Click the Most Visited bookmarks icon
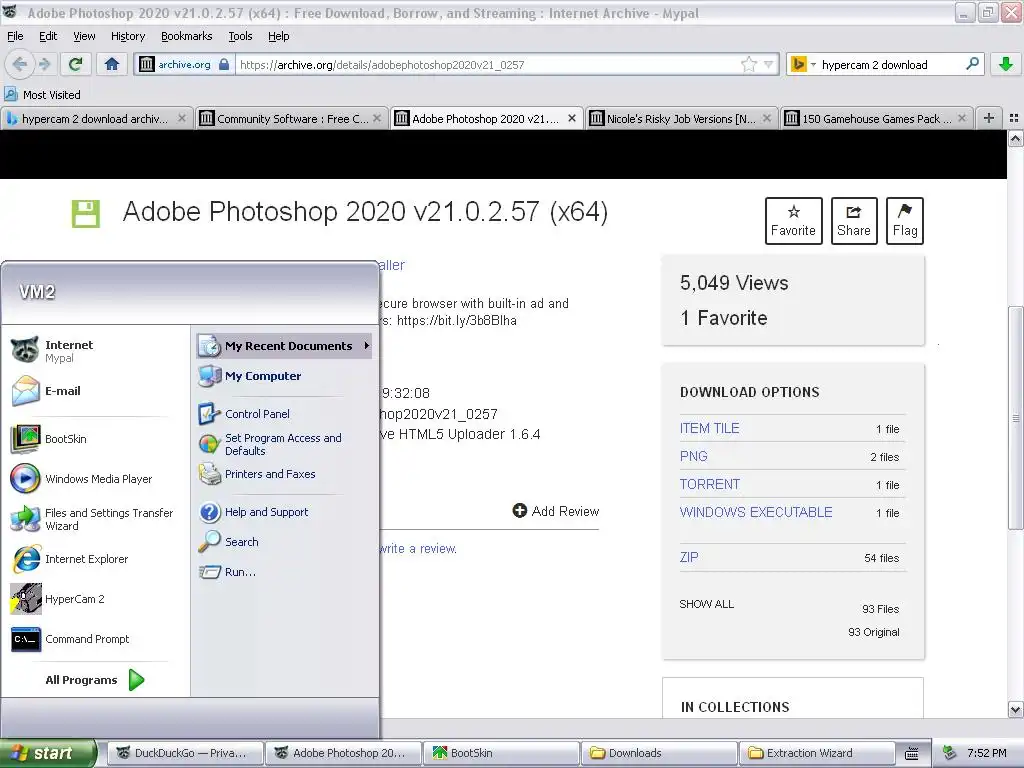The image size is (1024, 768). point(11,95)
